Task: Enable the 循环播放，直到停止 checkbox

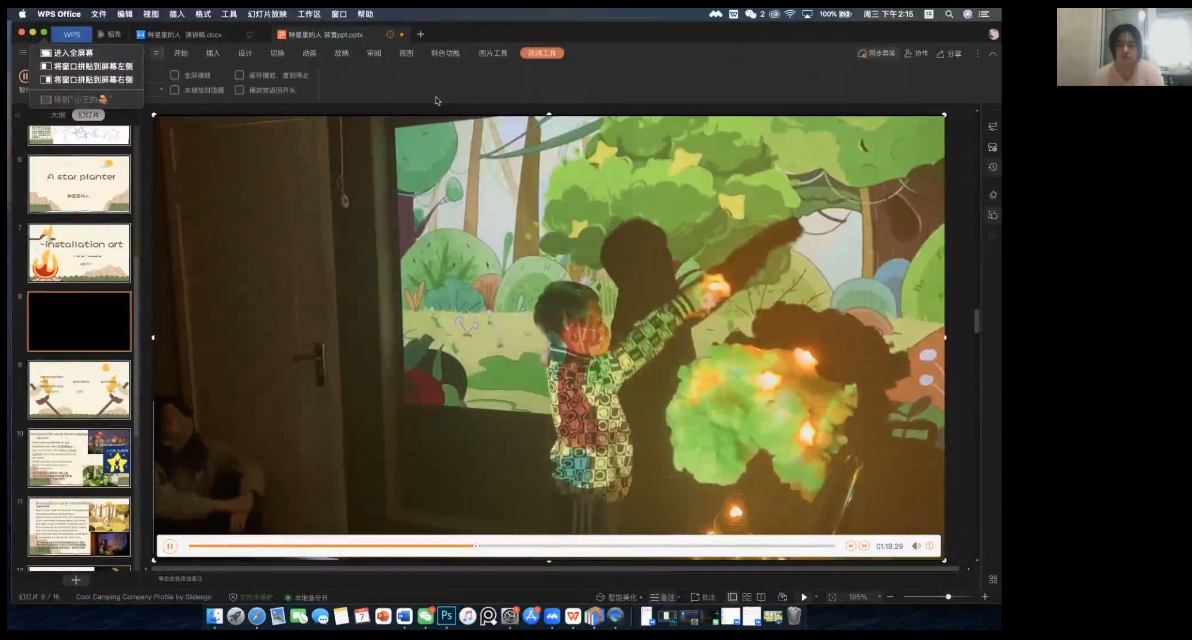Action: pos(239,75)
